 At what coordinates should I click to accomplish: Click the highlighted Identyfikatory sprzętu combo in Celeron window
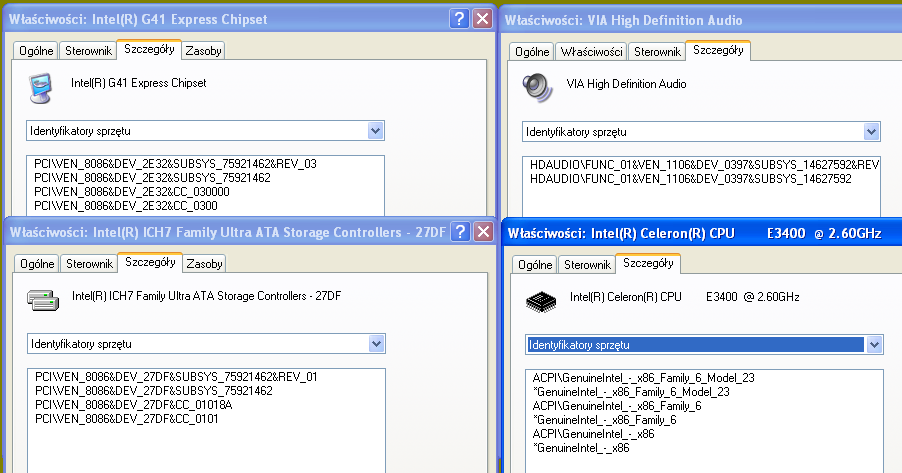point(704,345)
